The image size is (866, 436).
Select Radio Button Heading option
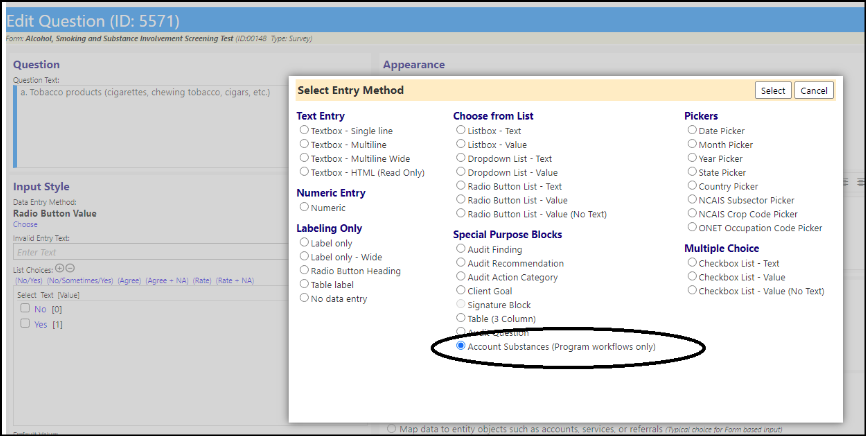click(304, 270)
